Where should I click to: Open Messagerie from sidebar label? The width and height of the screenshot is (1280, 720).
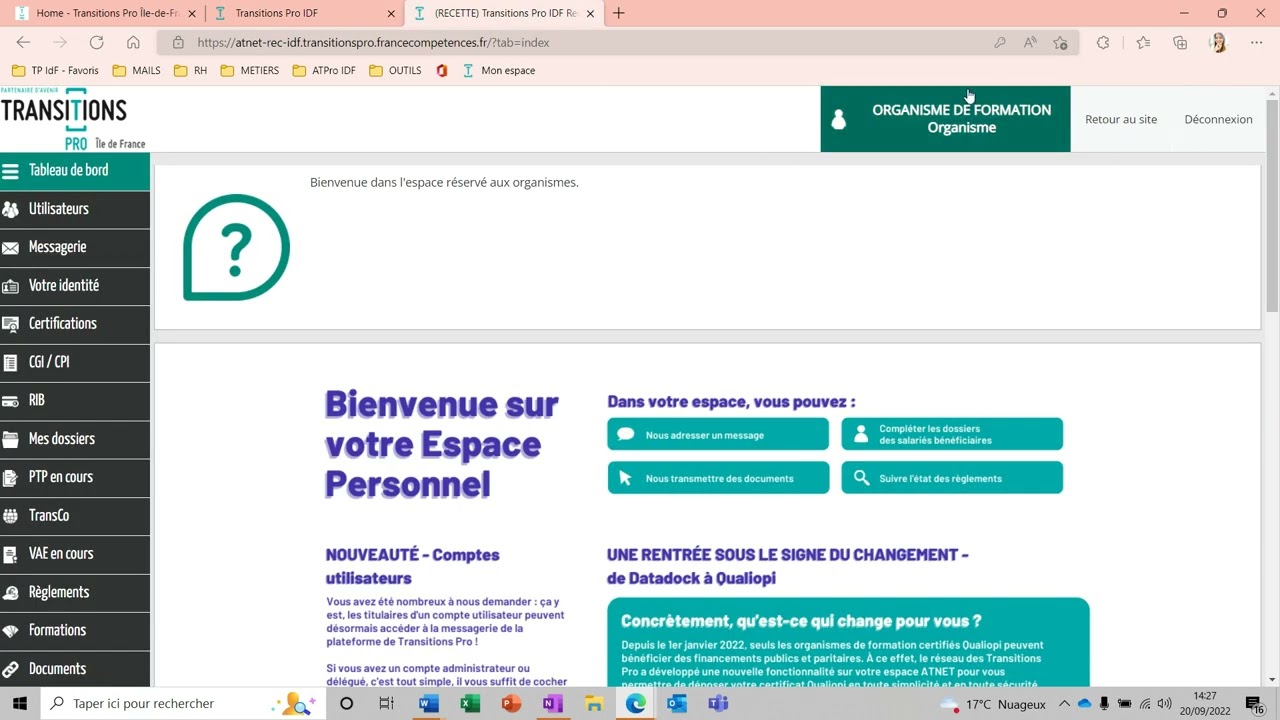58,247
